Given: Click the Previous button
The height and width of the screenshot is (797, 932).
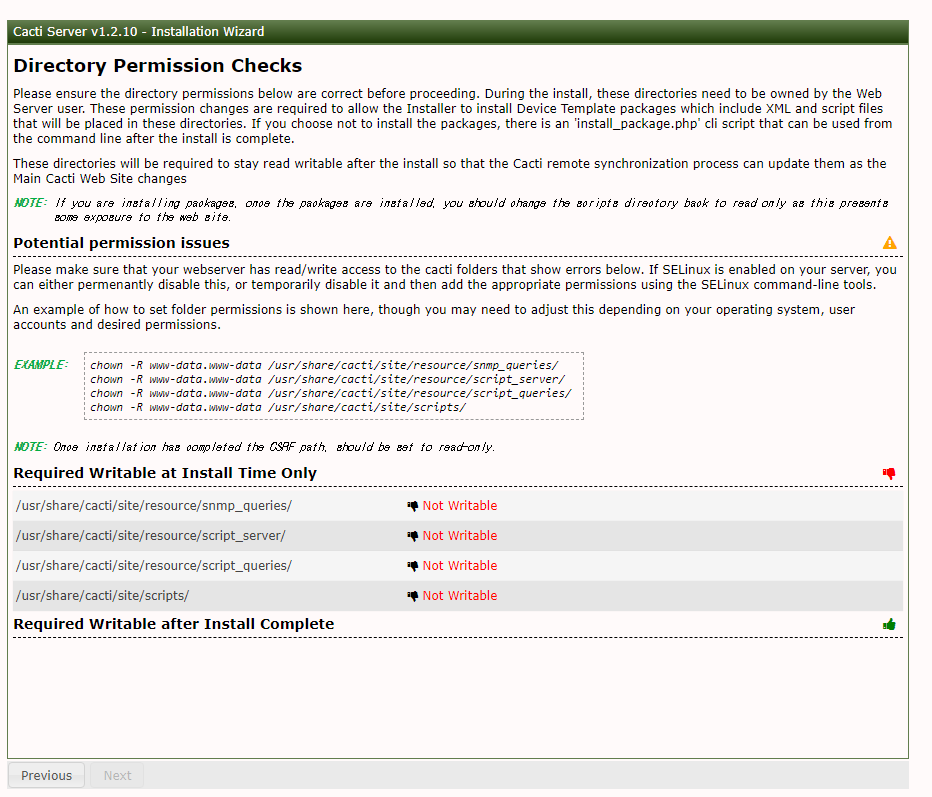Looking at the screenshot, I should 46,775.
